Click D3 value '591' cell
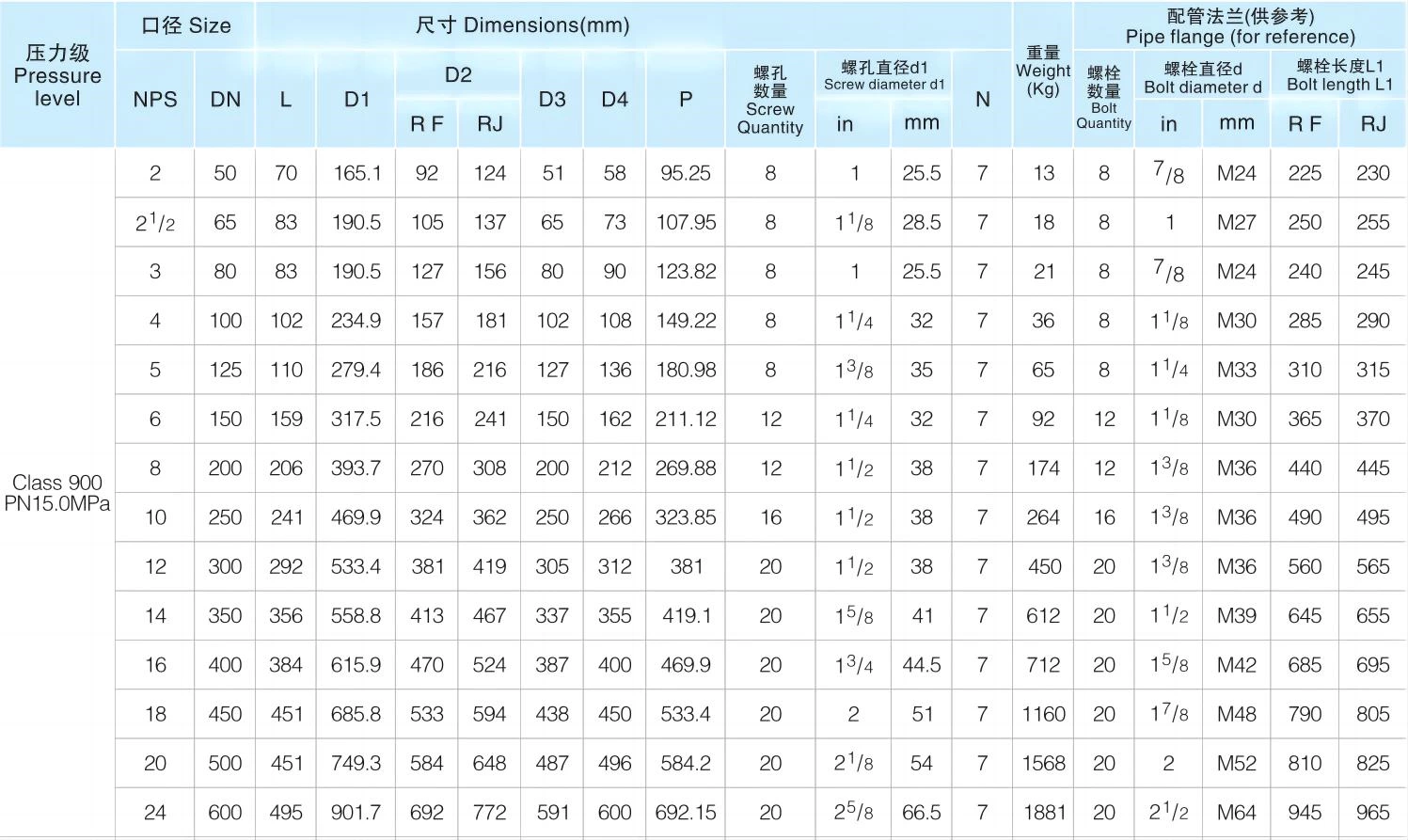 pyautogui.click(x=552, y=812)
